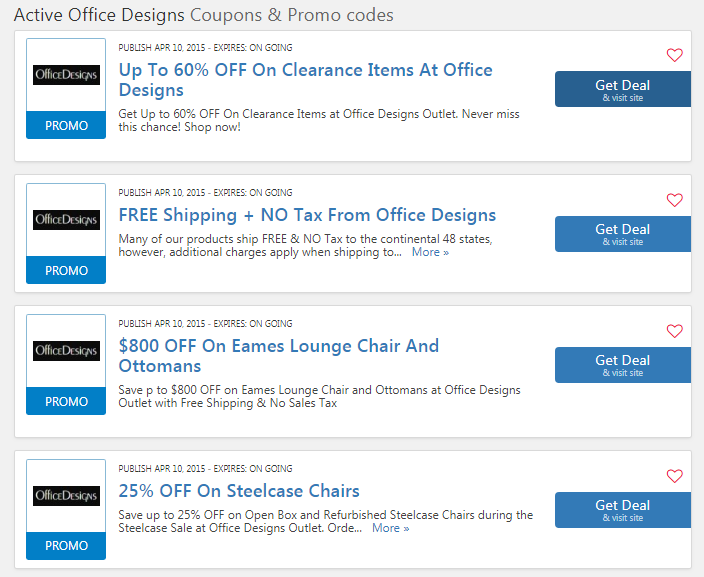Click Office Designs logo in FREE Shipping card

point(66,220)
